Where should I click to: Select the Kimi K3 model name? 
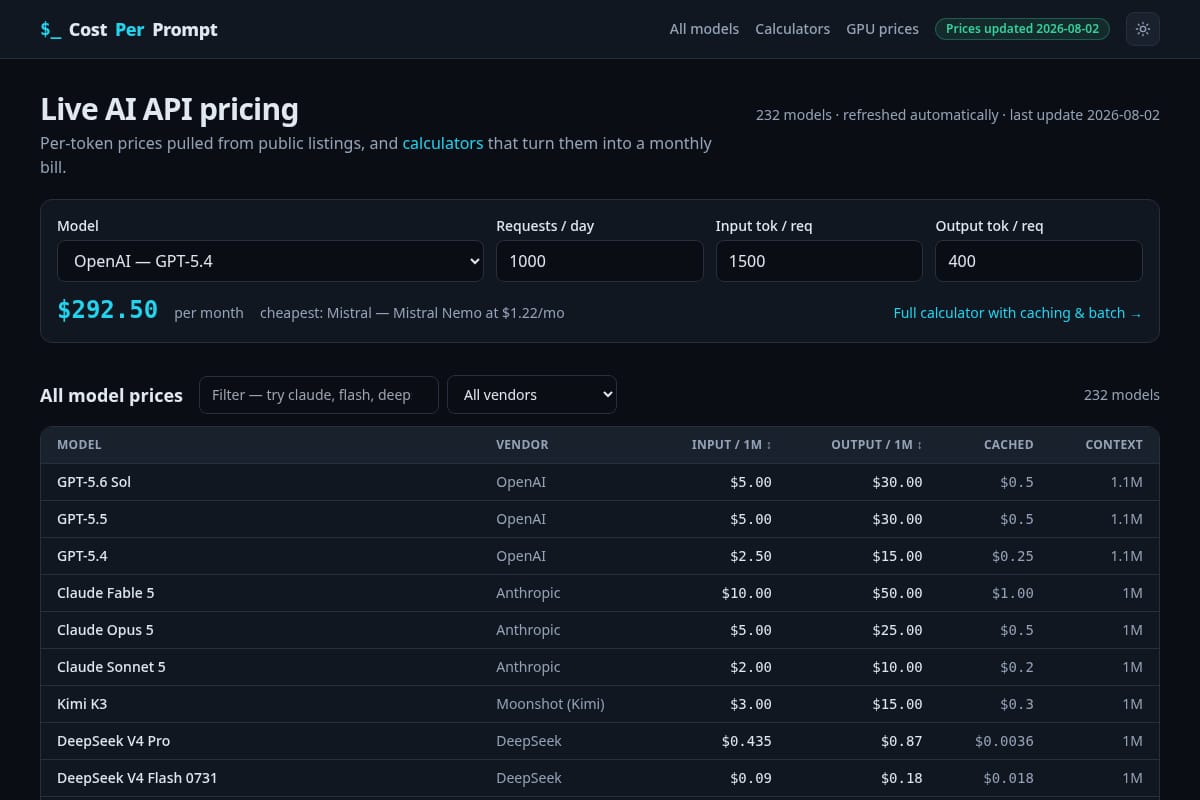pos(82,704)
